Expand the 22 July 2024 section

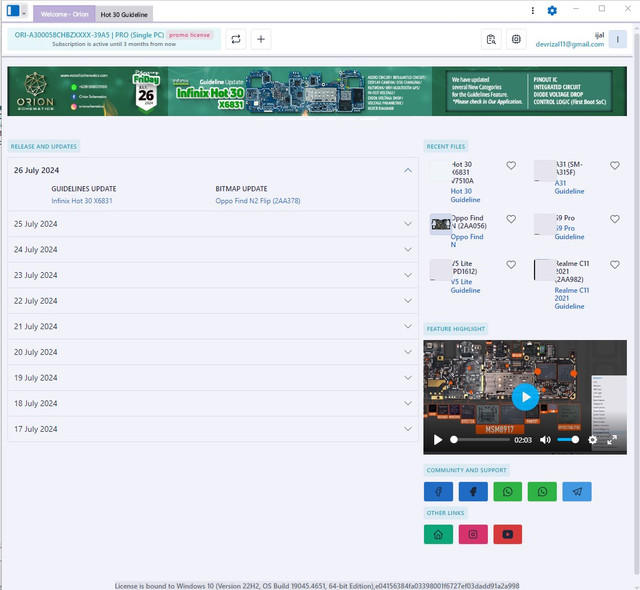[x=213, y=301]
